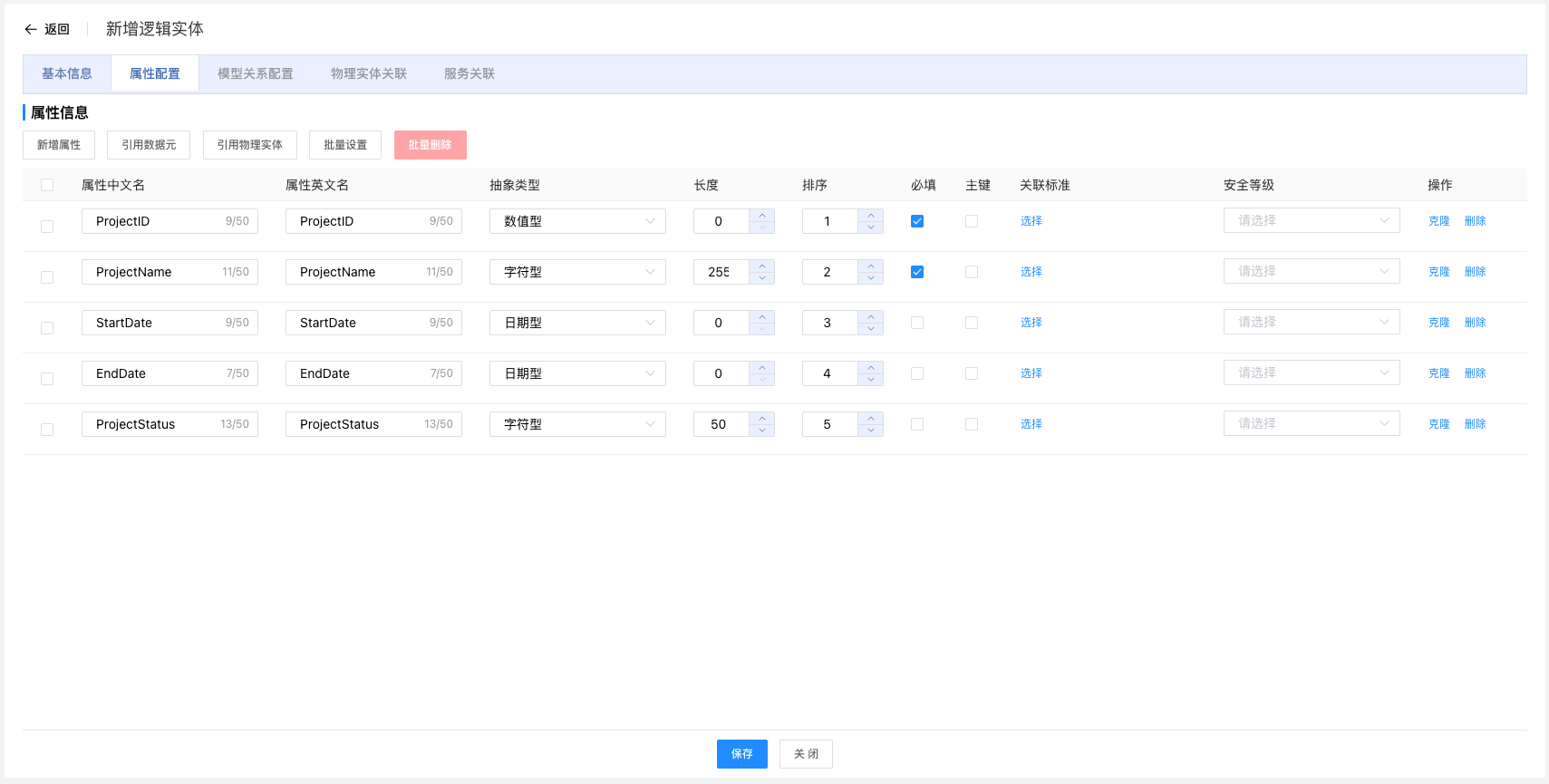This screenshot has width=1549, height=784.
Task: Open 抽象类型 dropdown for EndDate row
Action: pos(577,373)
